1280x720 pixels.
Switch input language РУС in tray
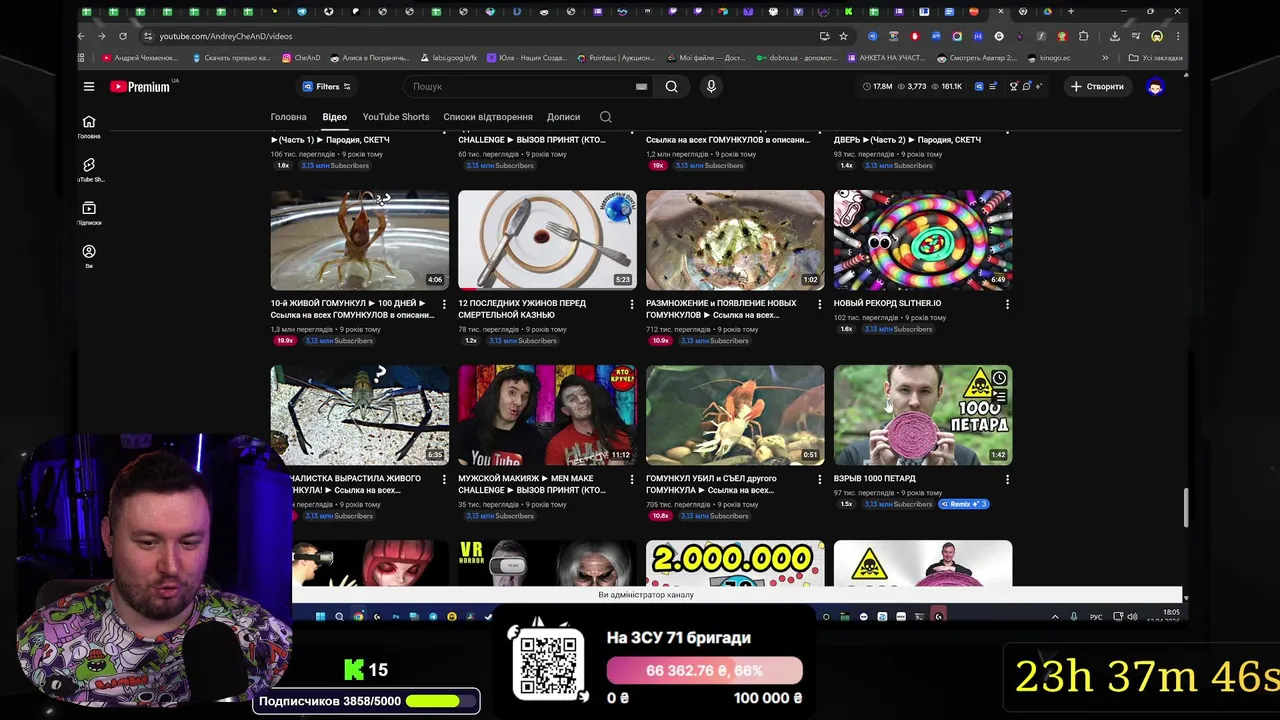tap(1096, 617)
